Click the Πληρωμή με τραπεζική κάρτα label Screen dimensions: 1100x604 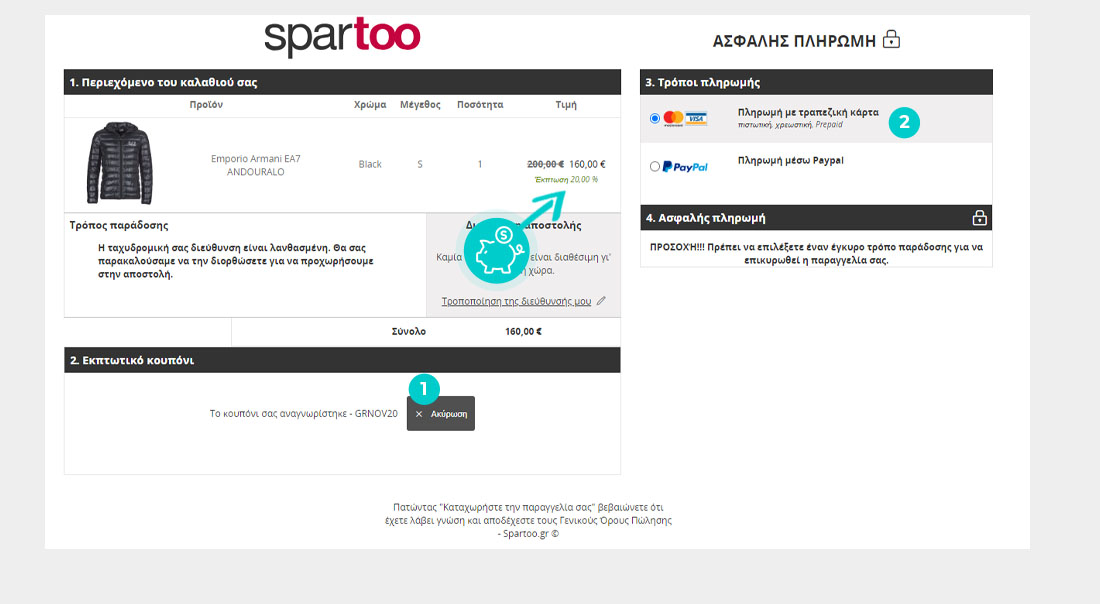click(x=807, y=112)
